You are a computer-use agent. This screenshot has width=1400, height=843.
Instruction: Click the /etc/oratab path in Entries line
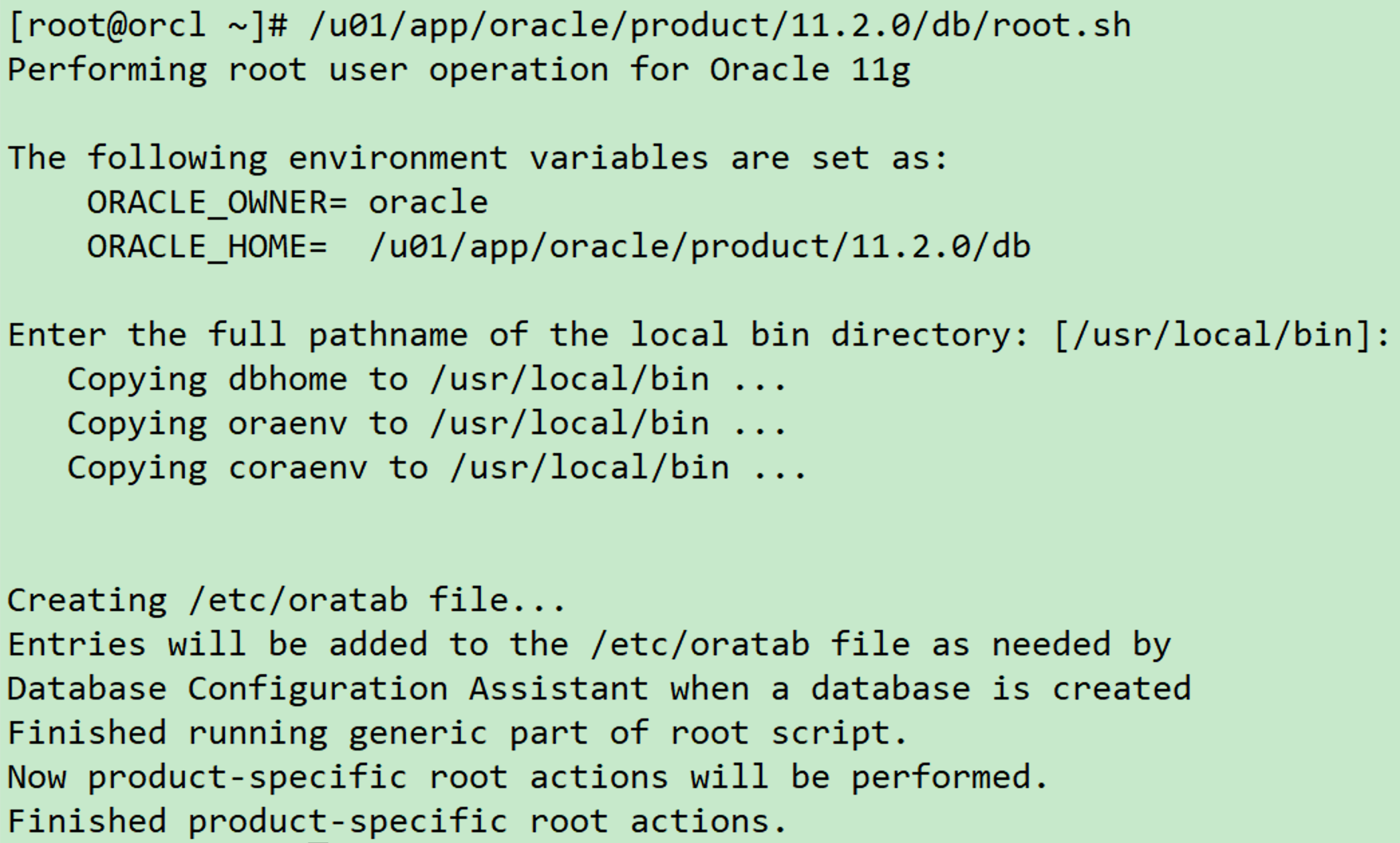point(701,645)
